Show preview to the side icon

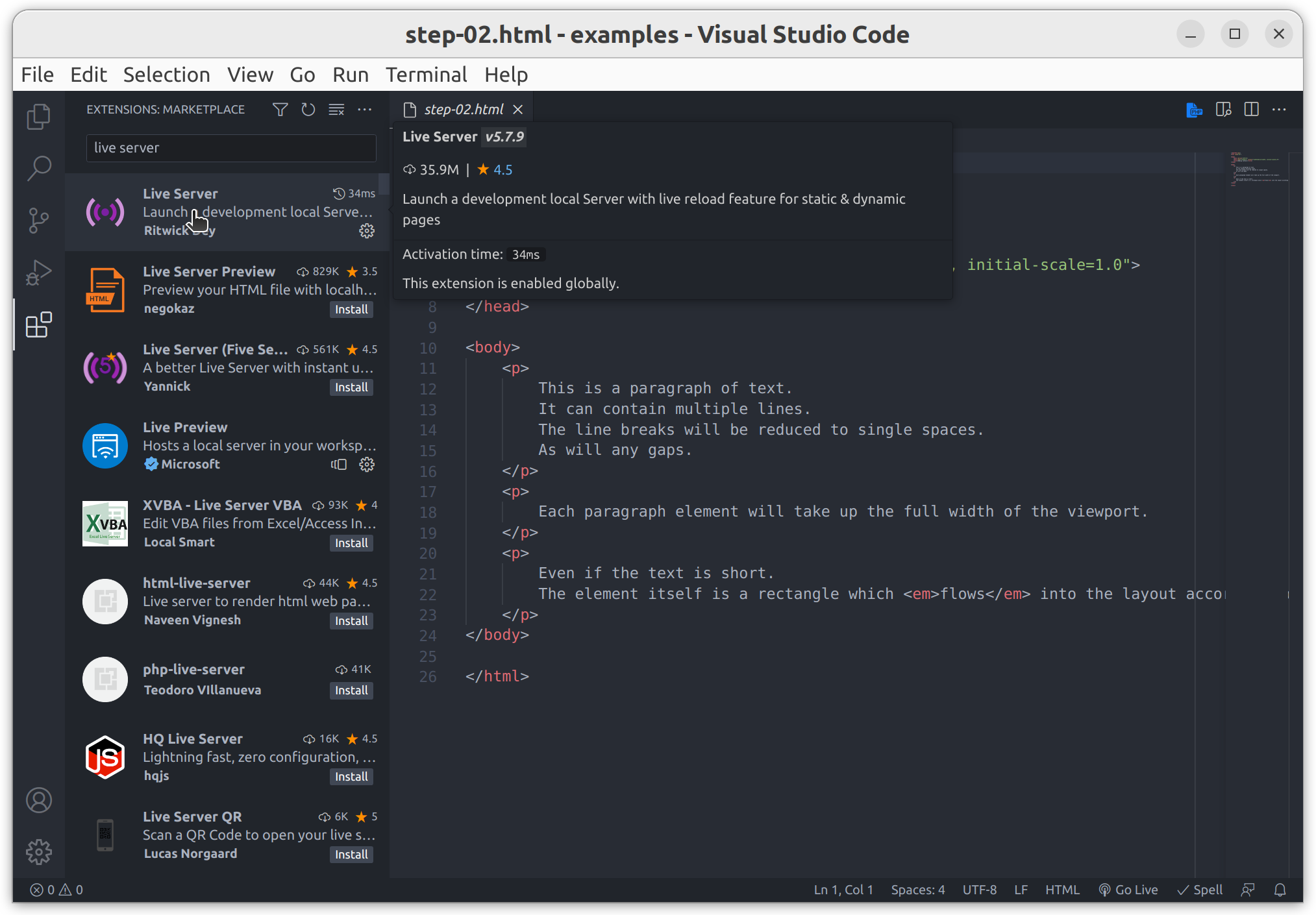(1224, 110)
